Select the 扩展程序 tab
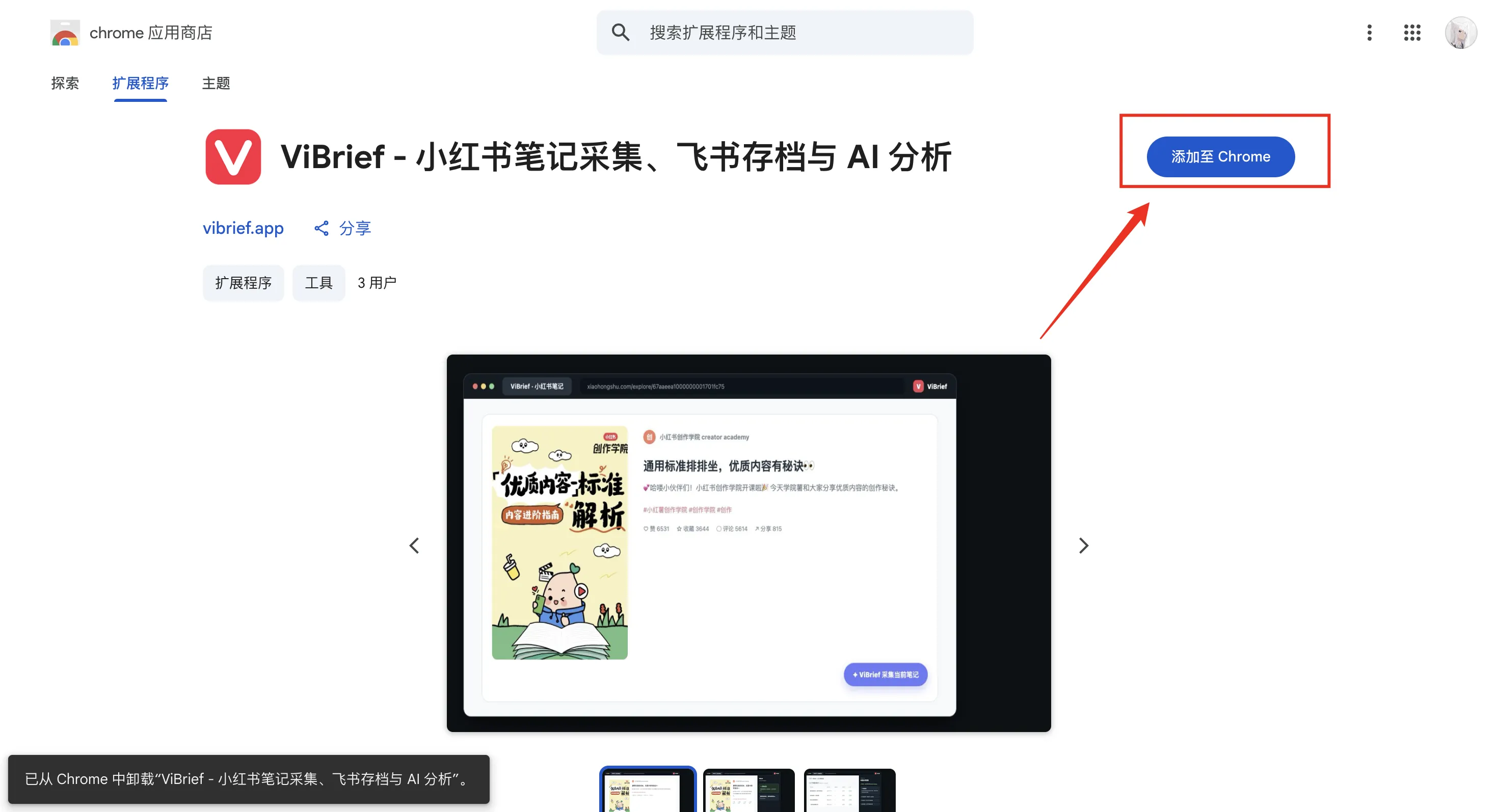The width and height of the screenshot is (1498, 812). [x=141, y=83]
